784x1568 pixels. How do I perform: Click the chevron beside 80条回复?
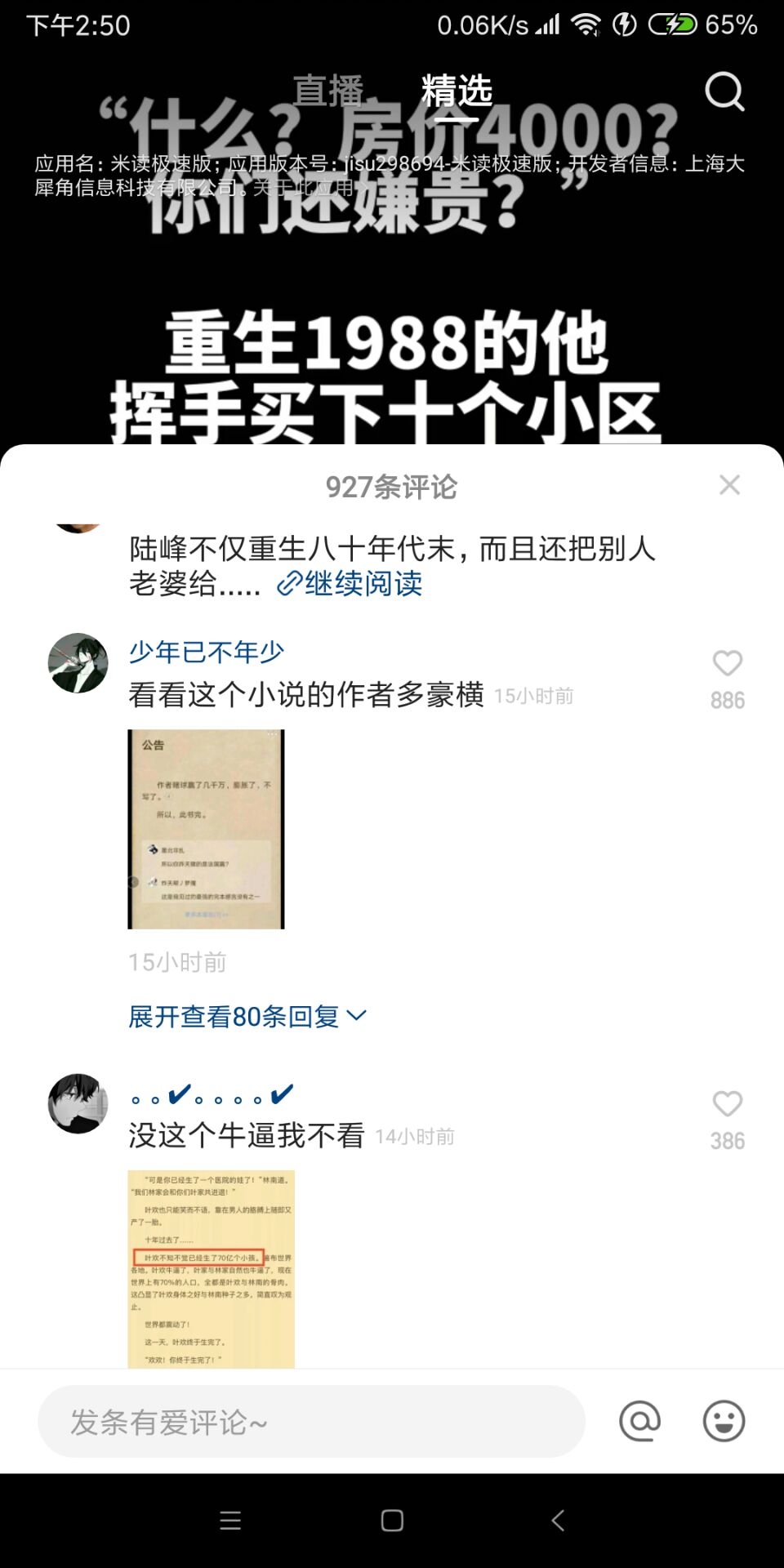(357, 1015)
